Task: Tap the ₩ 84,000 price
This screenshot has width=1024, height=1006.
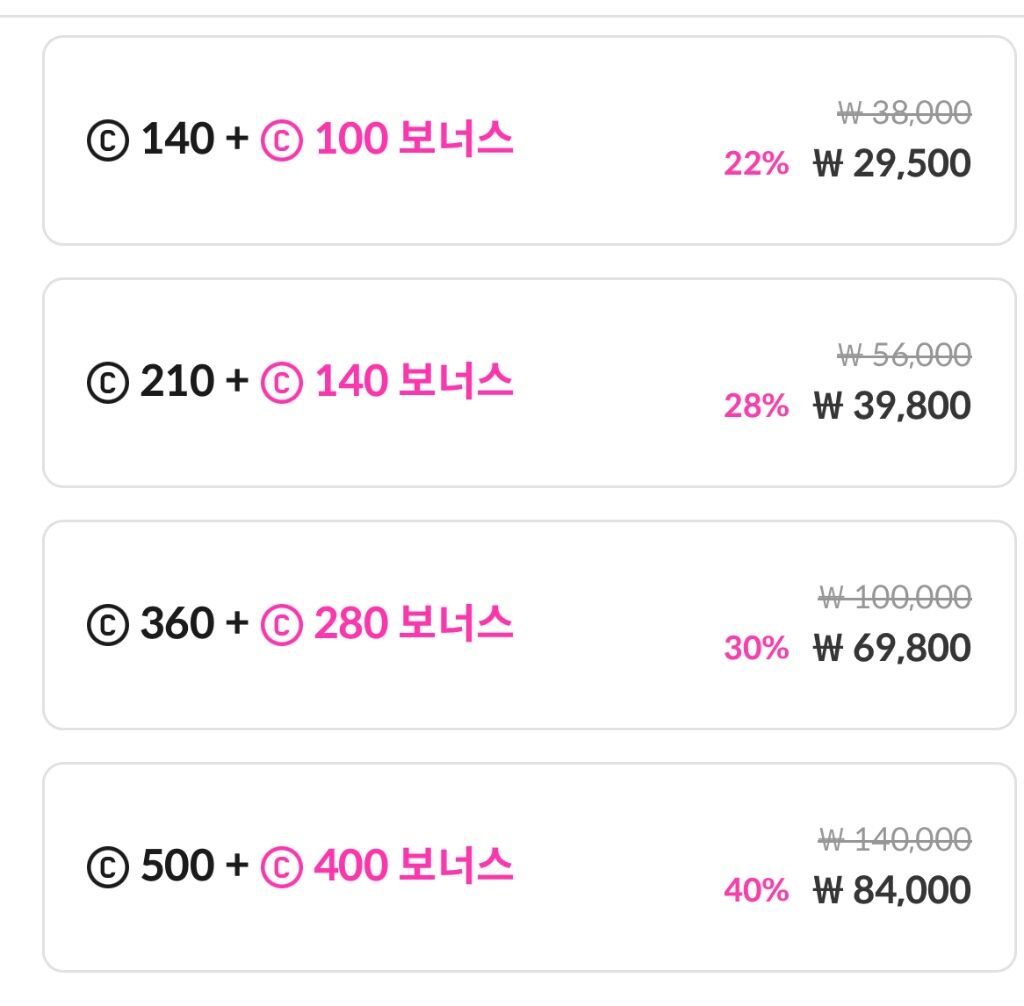Action: click(x=892, y=890)
